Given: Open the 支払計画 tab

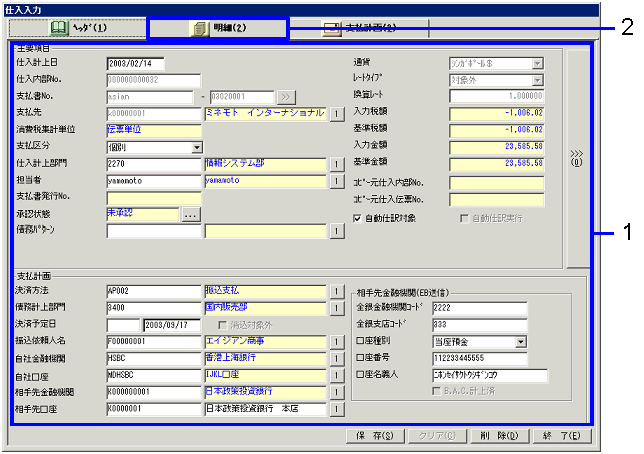Looking at the screenshot, I should [x=359, y=28].
